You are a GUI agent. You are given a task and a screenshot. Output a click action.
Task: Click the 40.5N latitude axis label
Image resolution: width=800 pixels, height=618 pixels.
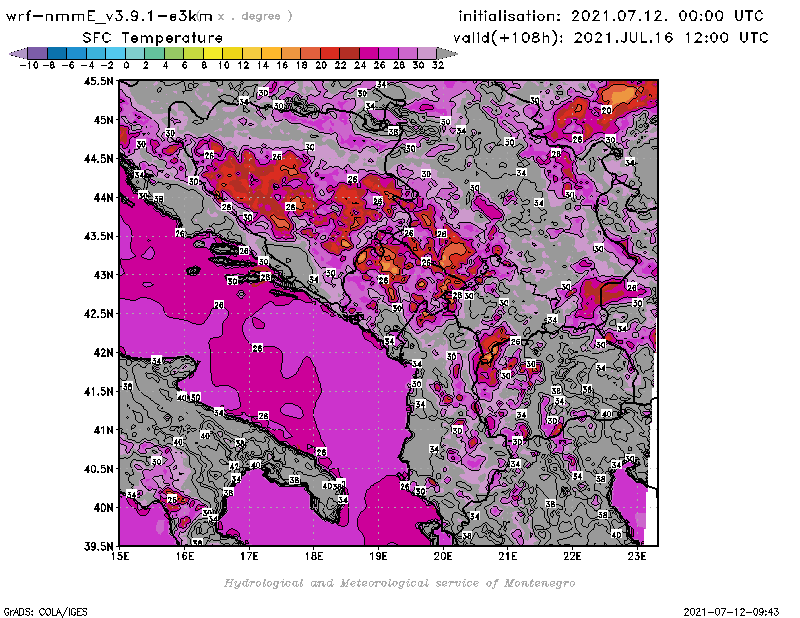[98, 469]
